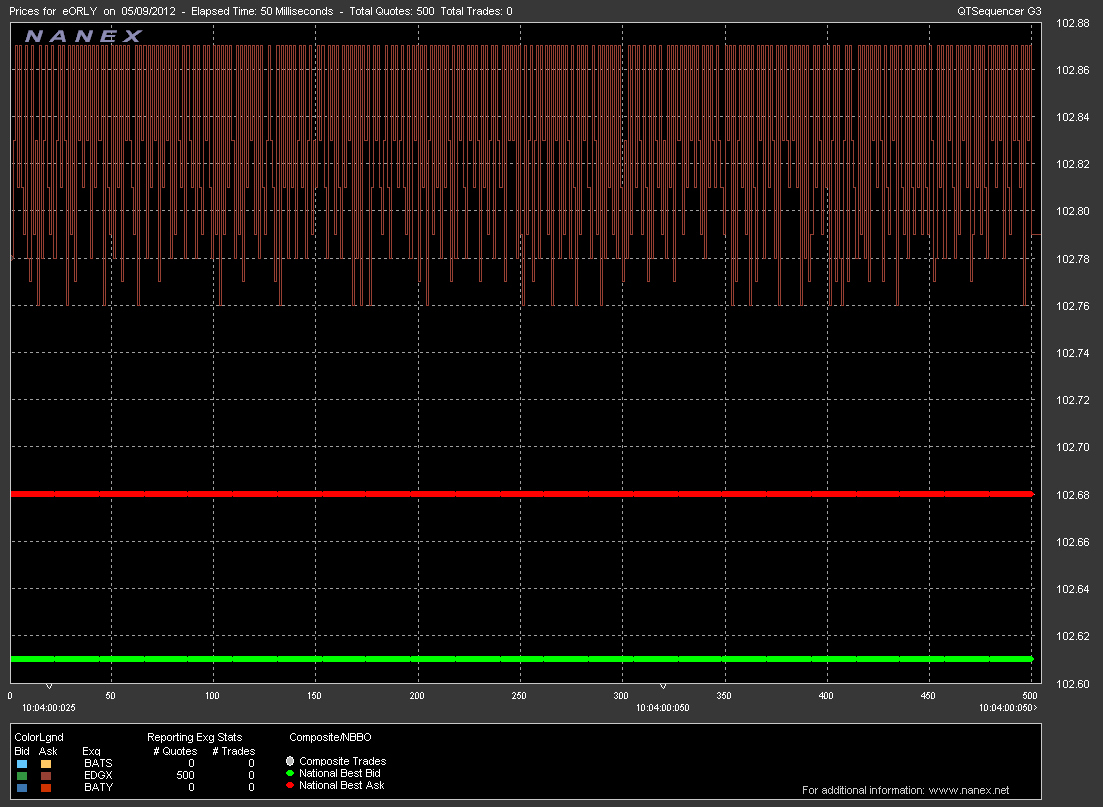Click the 250 tick label on x-axis

pos(518,696)
